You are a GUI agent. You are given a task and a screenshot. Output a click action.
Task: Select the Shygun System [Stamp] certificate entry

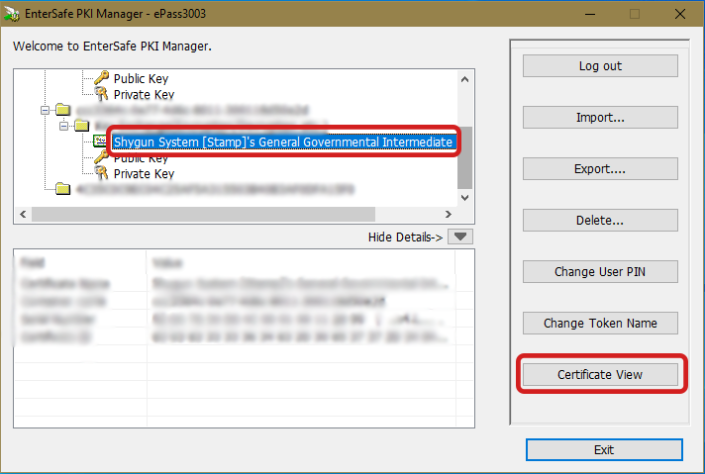coord(283,142)
